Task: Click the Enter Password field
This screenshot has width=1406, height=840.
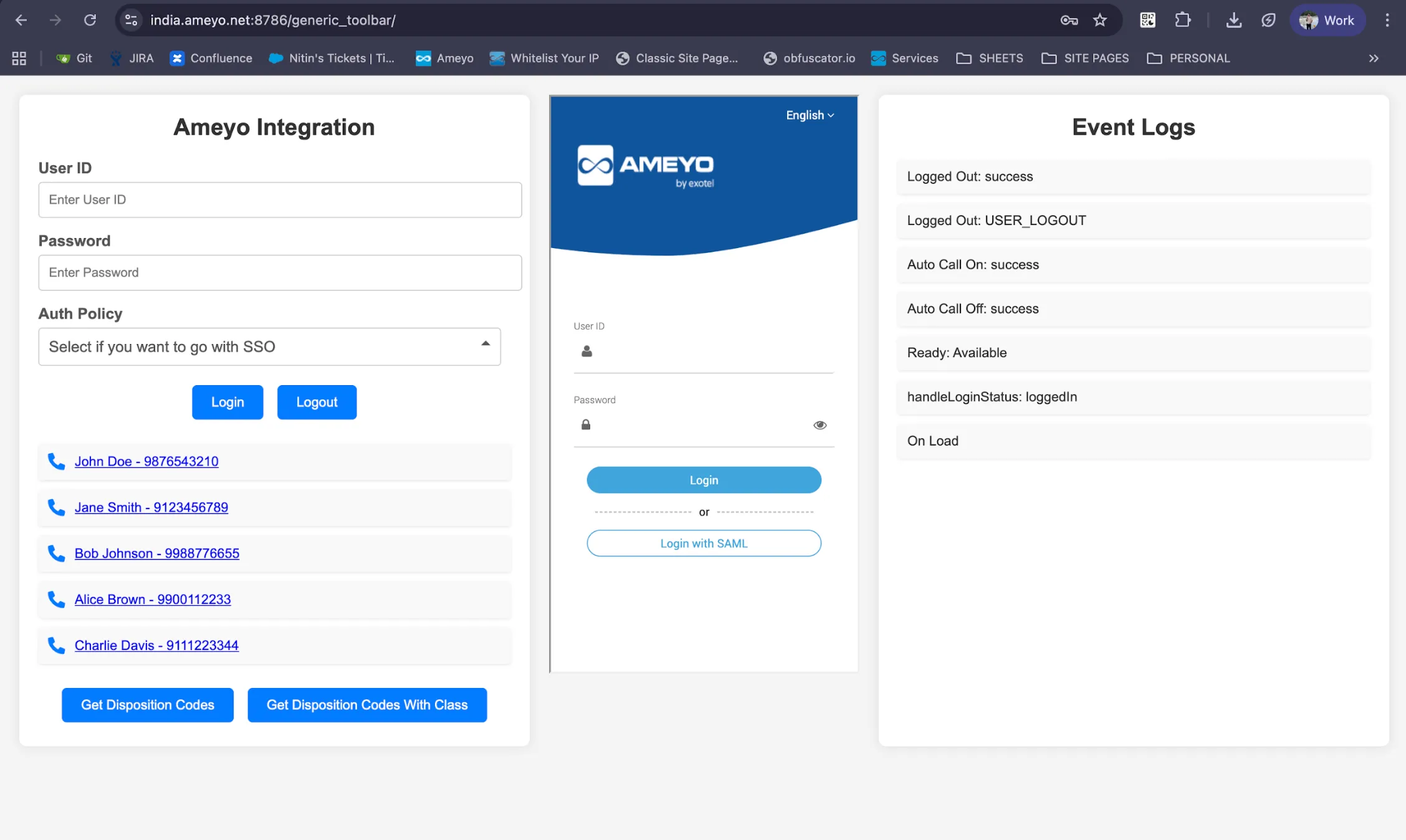Action: [280, 272]
